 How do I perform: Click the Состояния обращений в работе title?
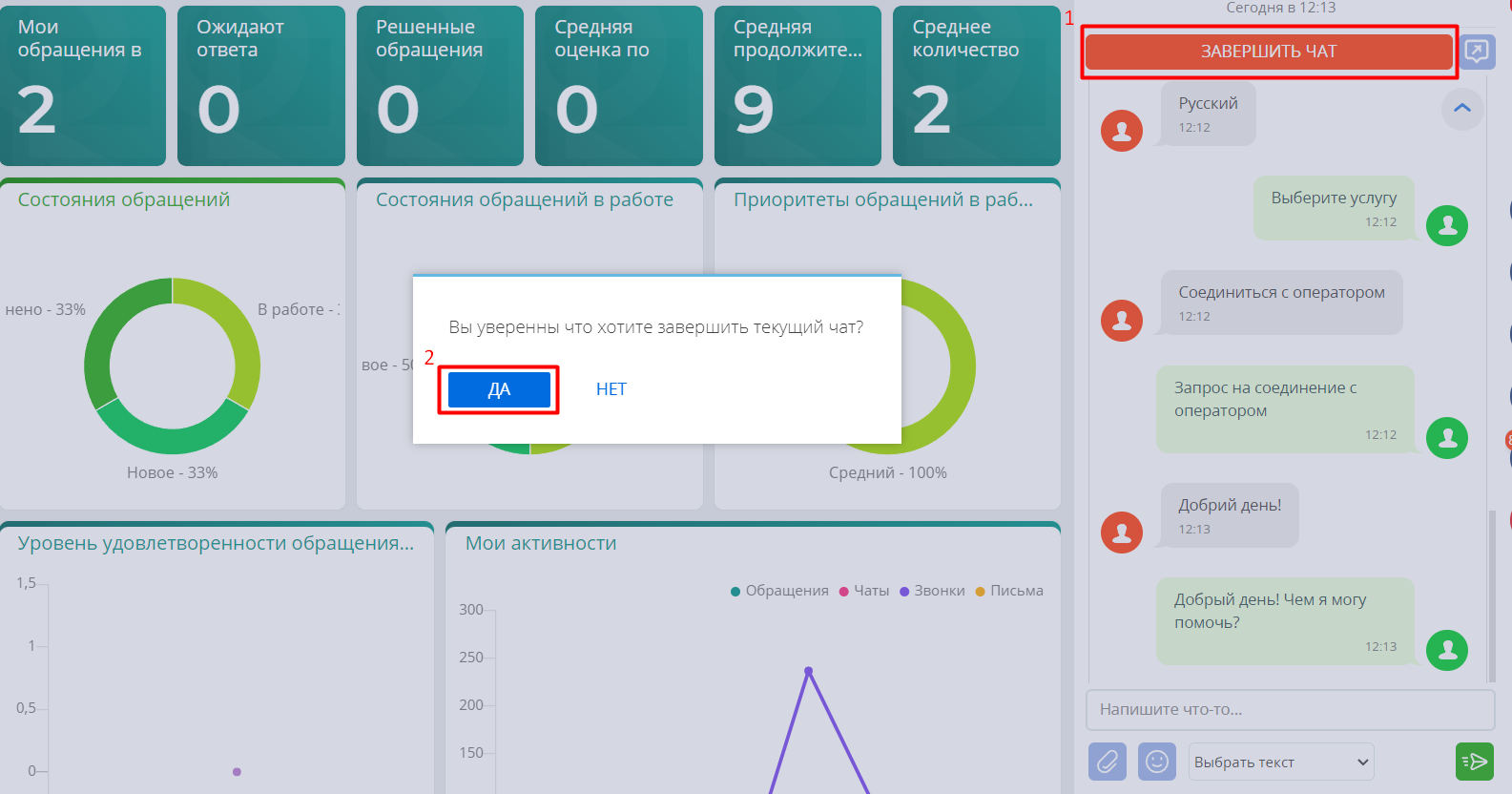click(x=525, y=199)
